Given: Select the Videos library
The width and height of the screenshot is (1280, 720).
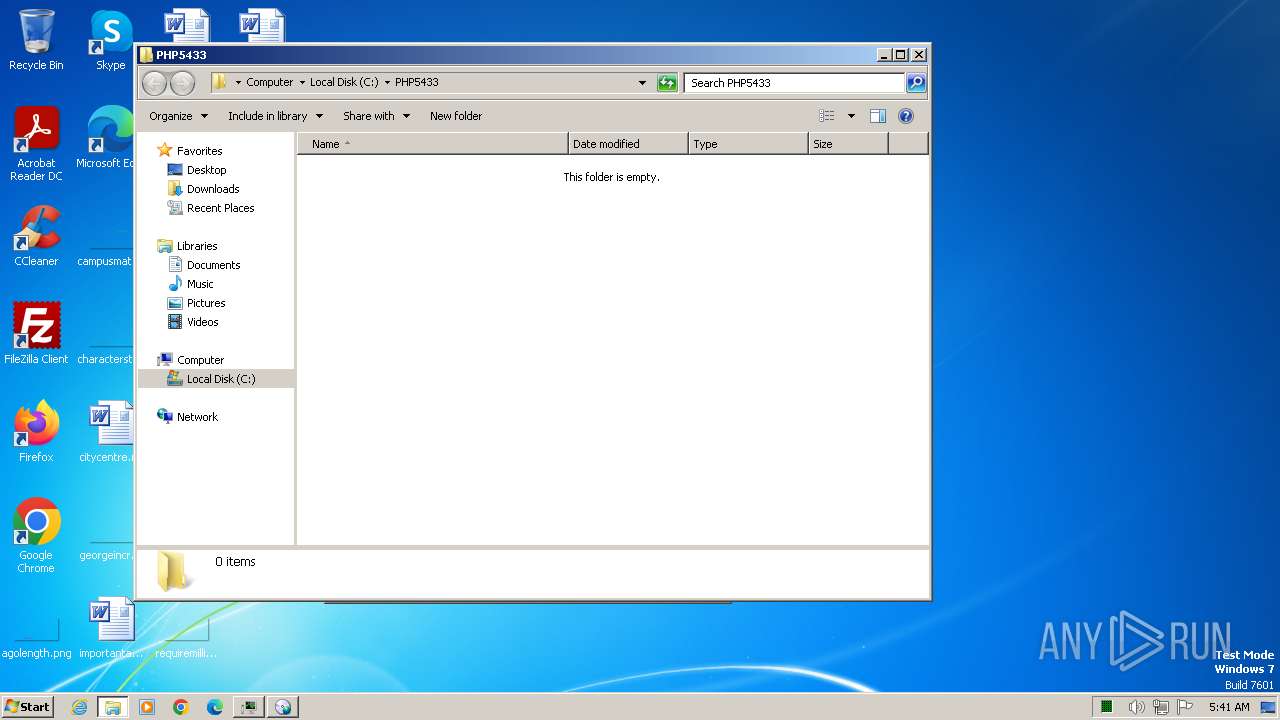Looking at the screenshot, I should click(202, 322).
